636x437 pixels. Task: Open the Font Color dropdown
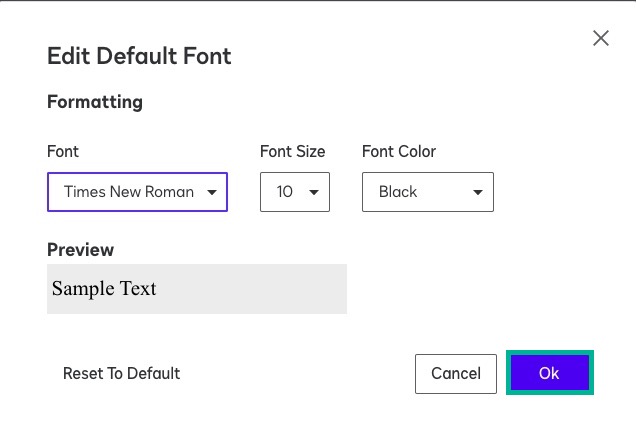click(427, 192)
